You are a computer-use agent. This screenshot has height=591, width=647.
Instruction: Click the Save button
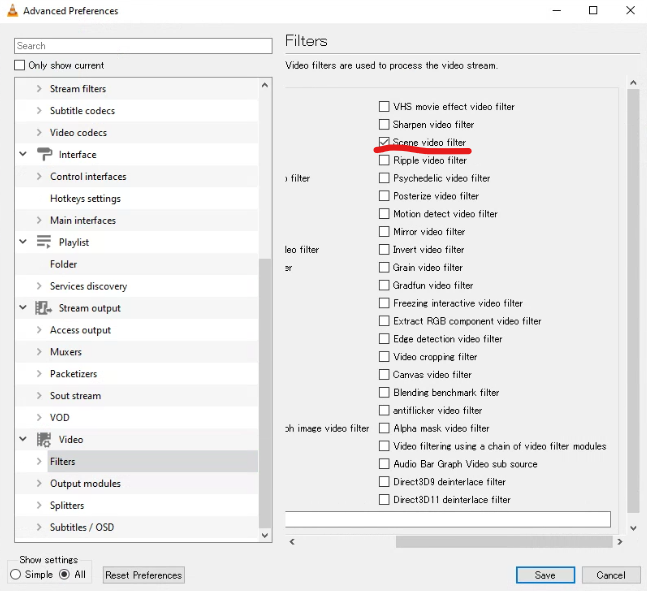545,575
